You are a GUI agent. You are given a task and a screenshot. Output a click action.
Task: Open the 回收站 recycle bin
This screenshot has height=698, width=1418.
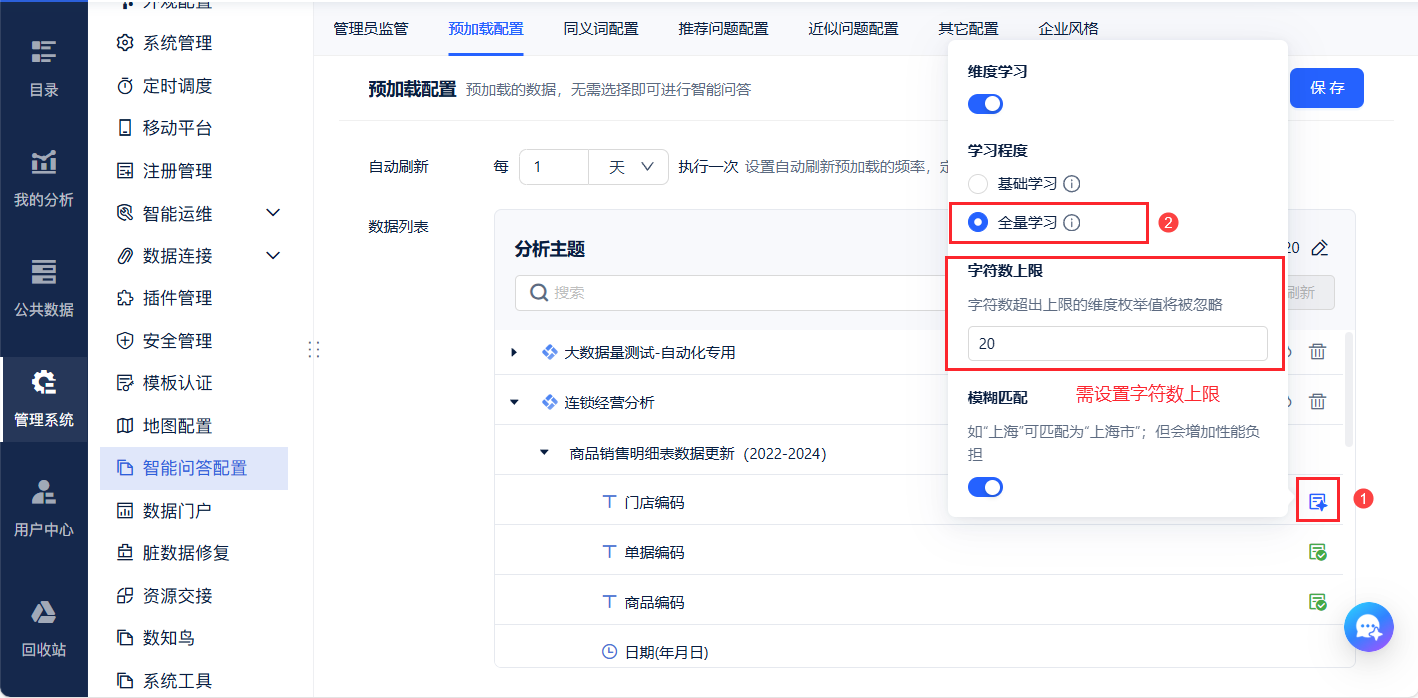point(43,628)
